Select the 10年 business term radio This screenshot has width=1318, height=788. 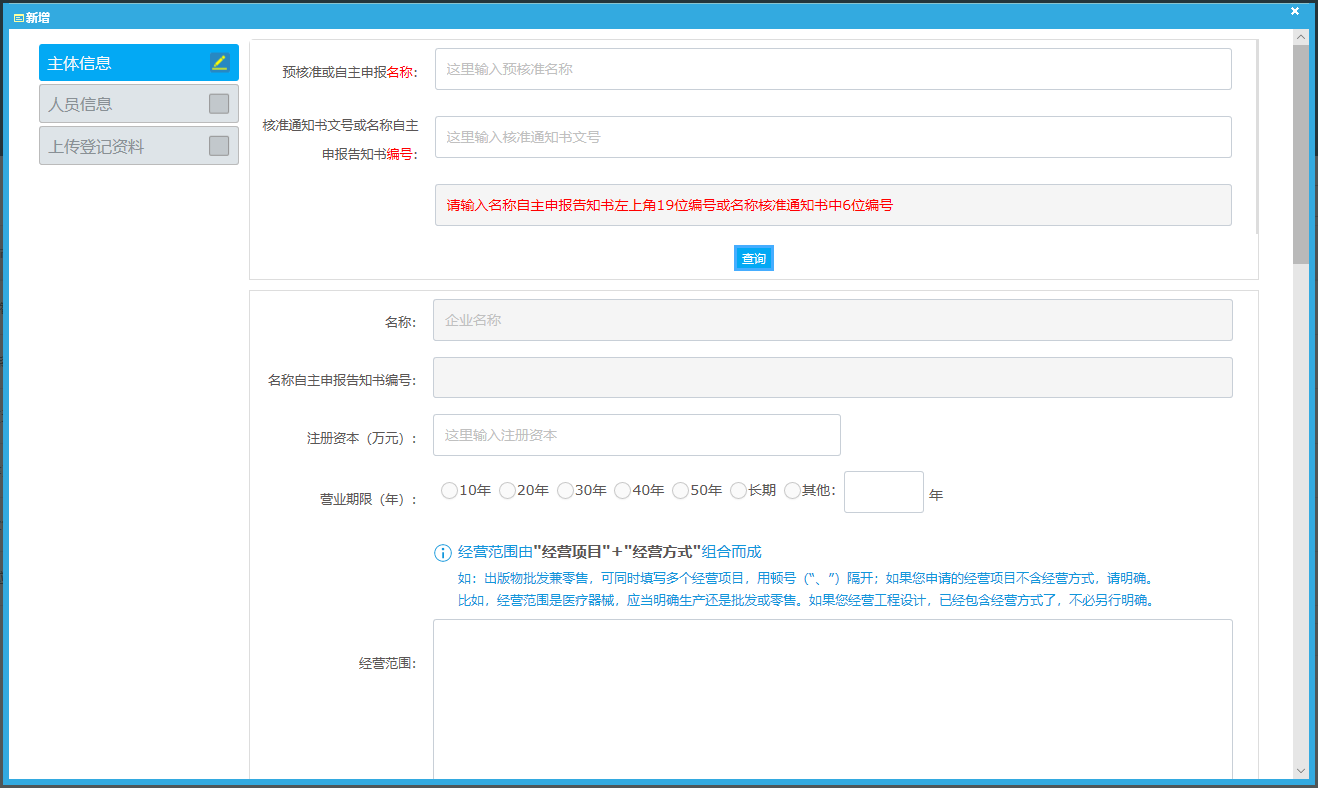tap(449, 491)
